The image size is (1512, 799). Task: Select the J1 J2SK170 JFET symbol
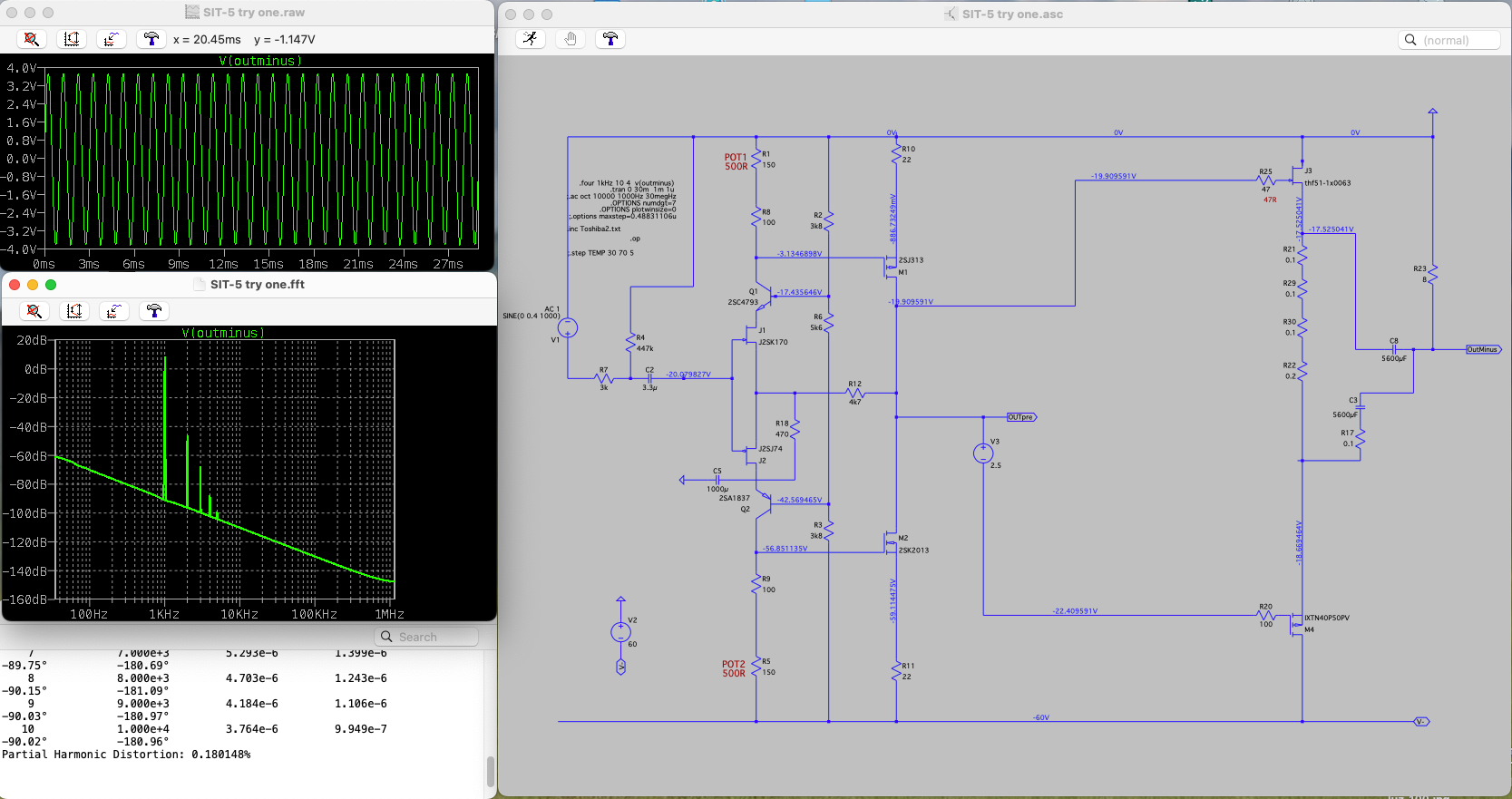(750, 337)
